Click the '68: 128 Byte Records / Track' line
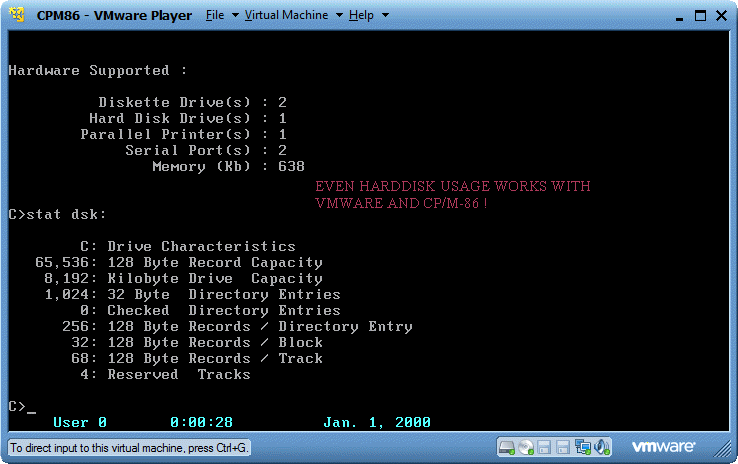The height and width of the screenshot is (464, 738). click(197, 359)
